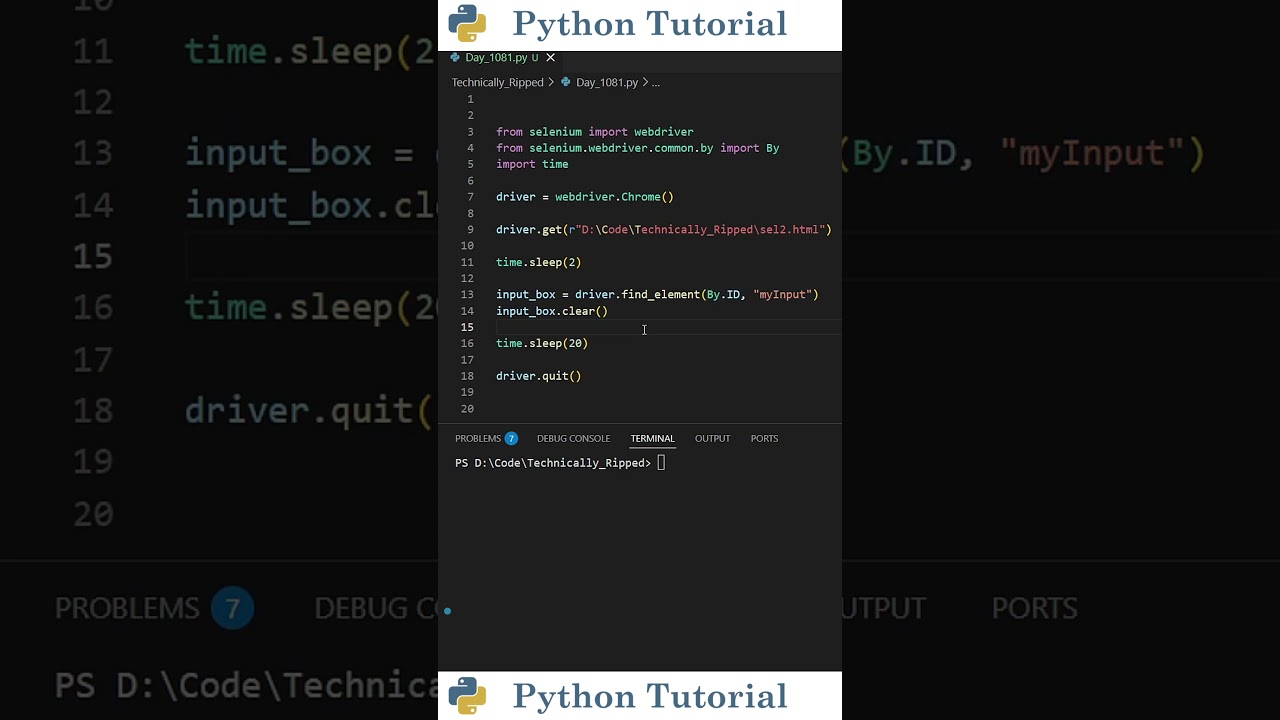Click the 'time.sleep(2)' code line

click(538, 262)
